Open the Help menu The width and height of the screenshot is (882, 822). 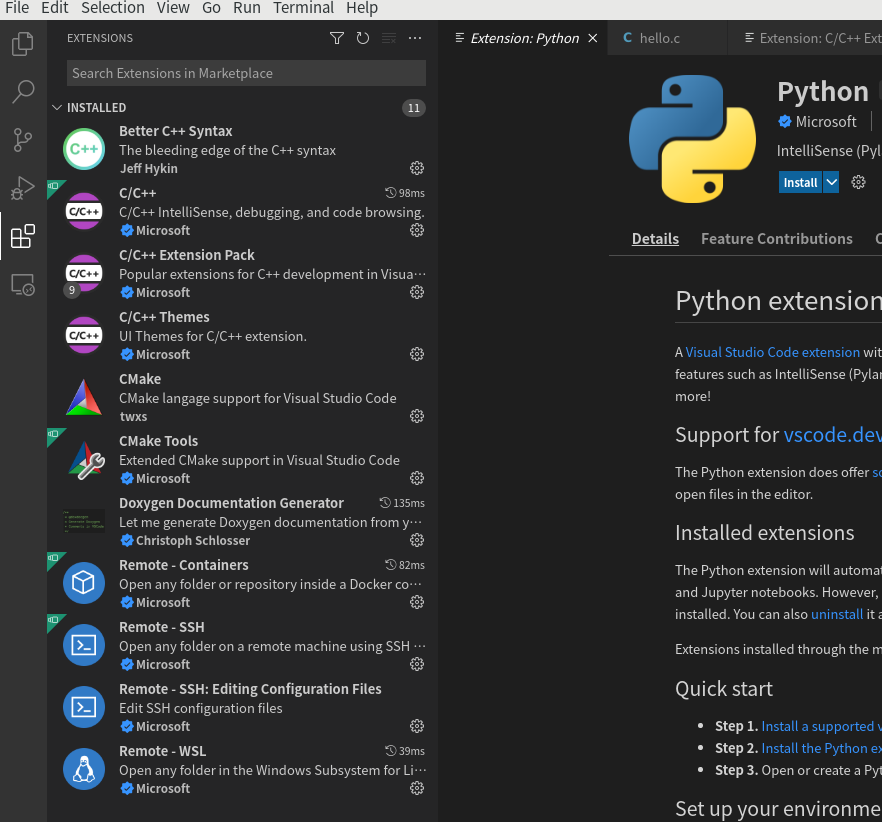362,8
